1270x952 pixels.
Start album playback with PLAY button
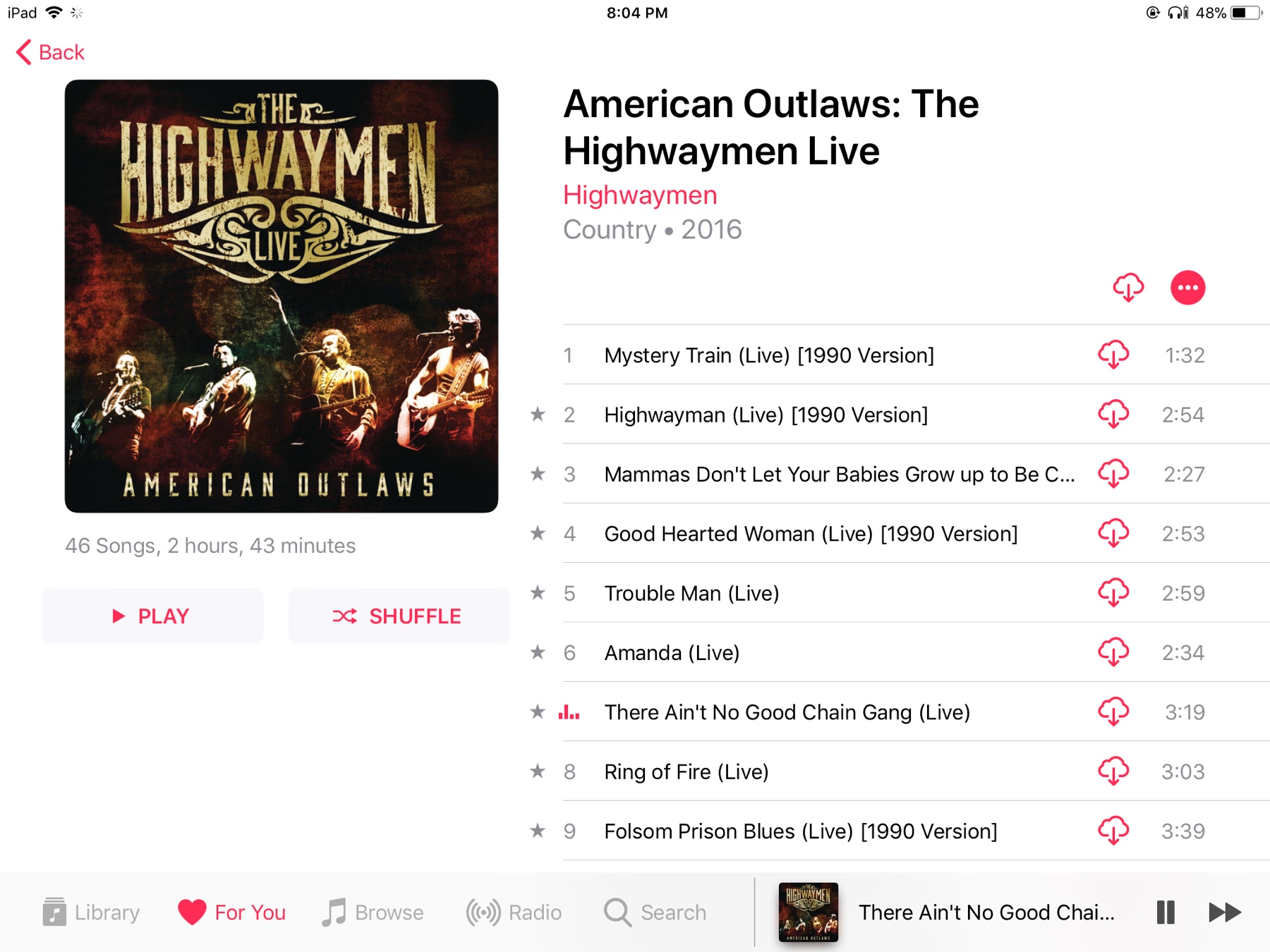(152, 616)
